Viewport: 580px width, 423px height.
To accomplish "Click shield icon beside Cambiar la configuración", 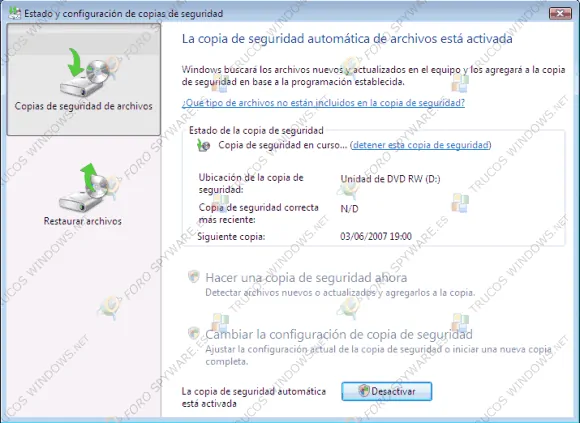I will tap(193, 334).
